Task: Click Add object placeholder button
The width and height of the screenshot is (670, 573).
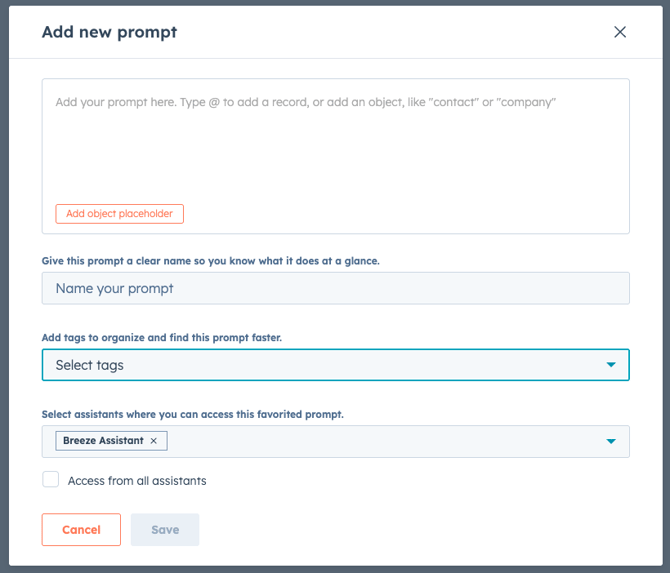Action: [119, 214]
